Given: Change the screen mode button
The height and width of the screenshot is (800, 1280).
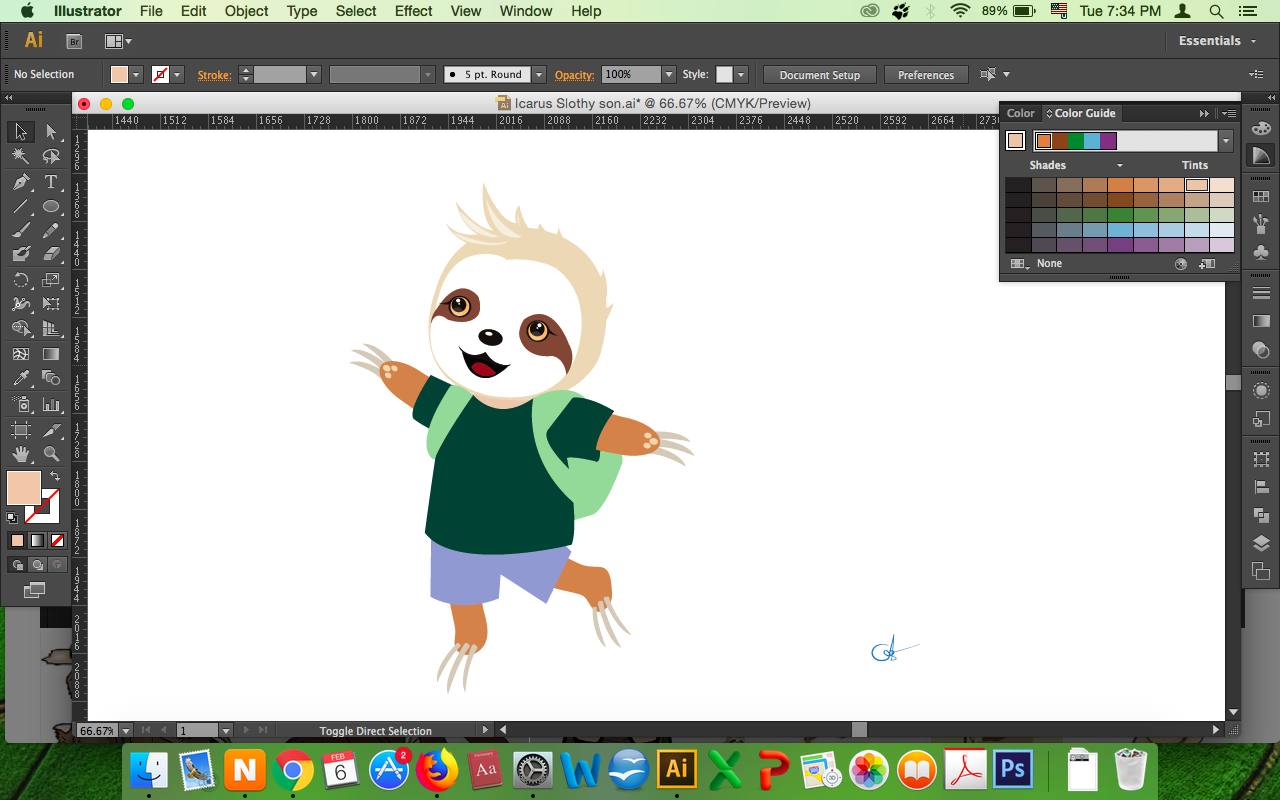Looking at the screenshot, I should [35, 590].
